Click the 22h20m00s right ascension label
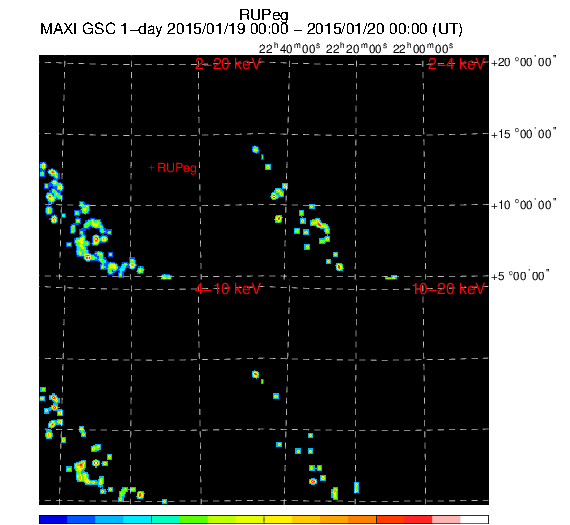 point(356,48)
